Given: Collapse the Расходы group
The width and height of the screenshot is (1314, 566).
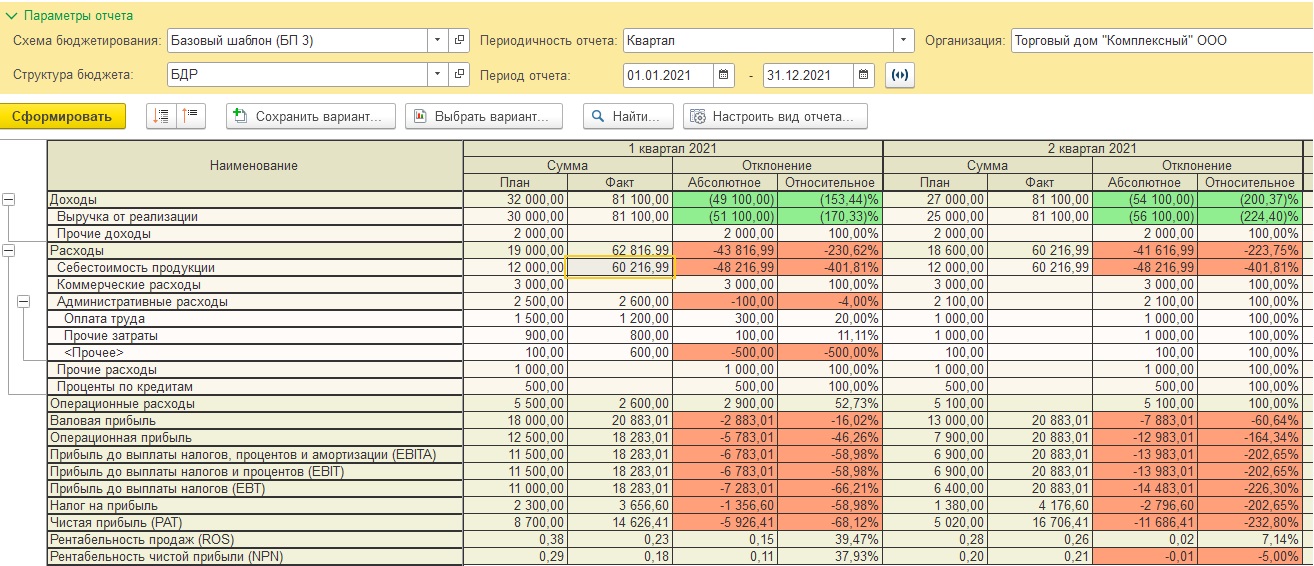Looking at the screenshot, I should coord(9,251).
